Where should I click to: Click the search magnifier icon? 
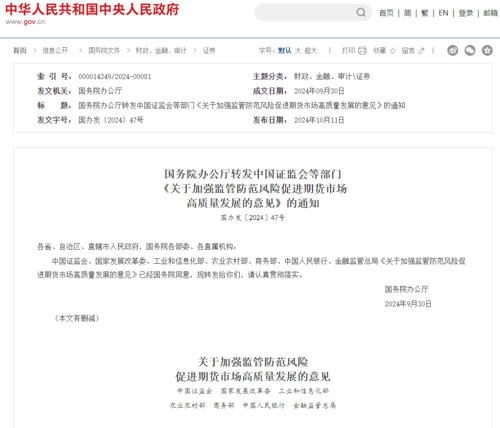(361, 13)
